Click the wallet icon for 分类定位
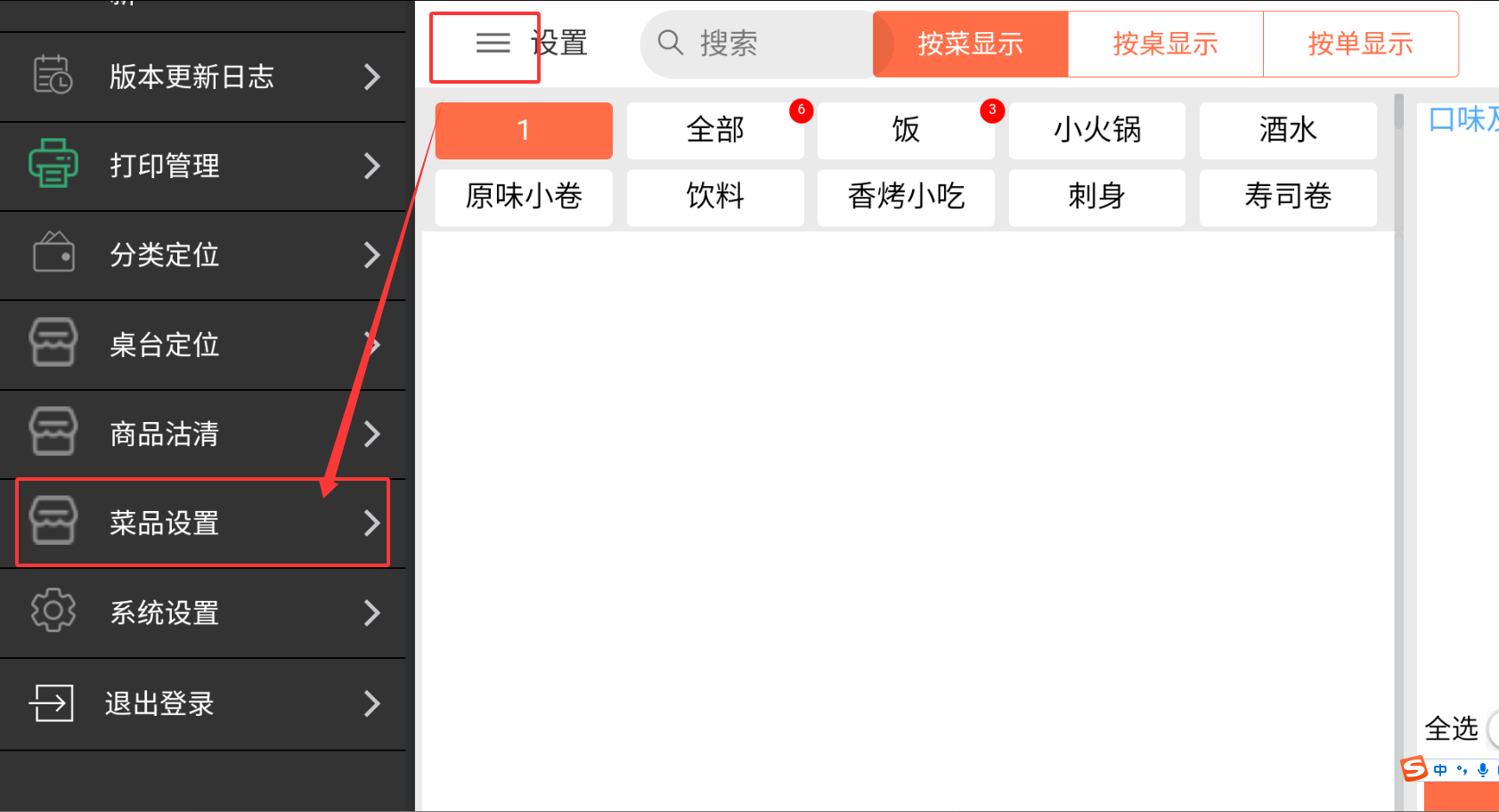This screenshot has height=812, width=1499. coord(53,252)
